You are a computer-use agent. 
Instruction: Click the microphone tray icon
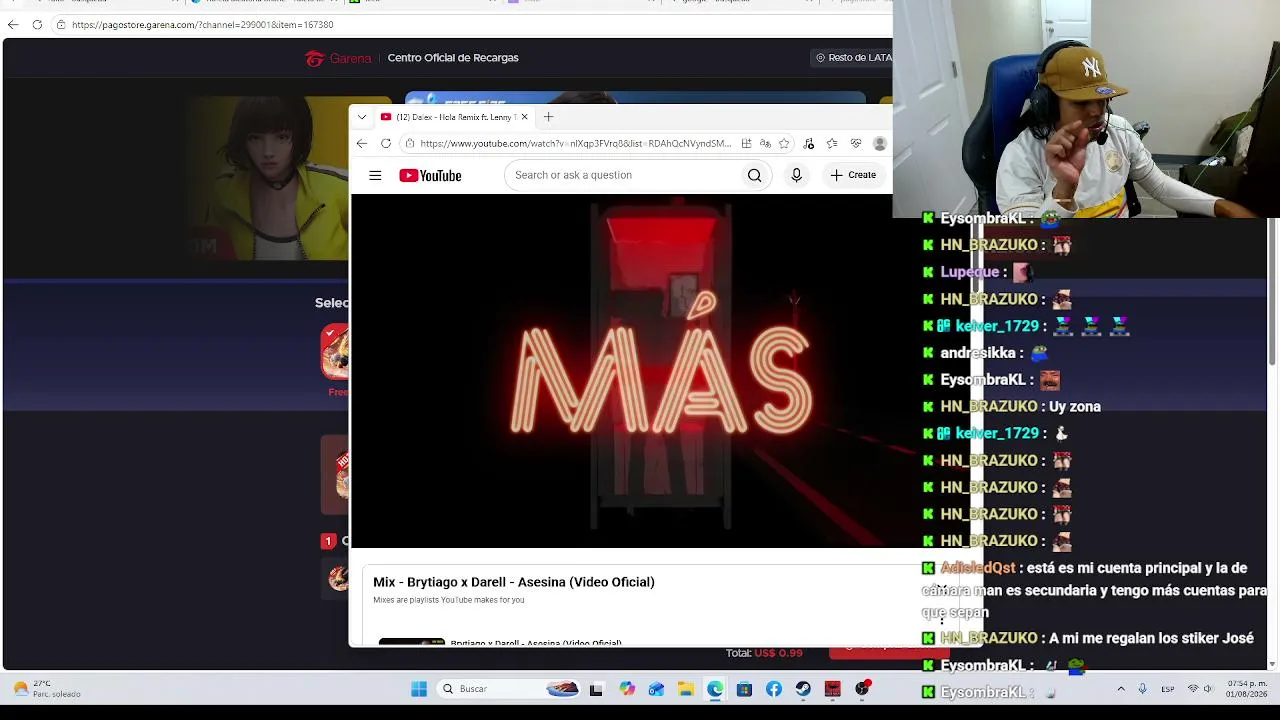[1142, 689]
